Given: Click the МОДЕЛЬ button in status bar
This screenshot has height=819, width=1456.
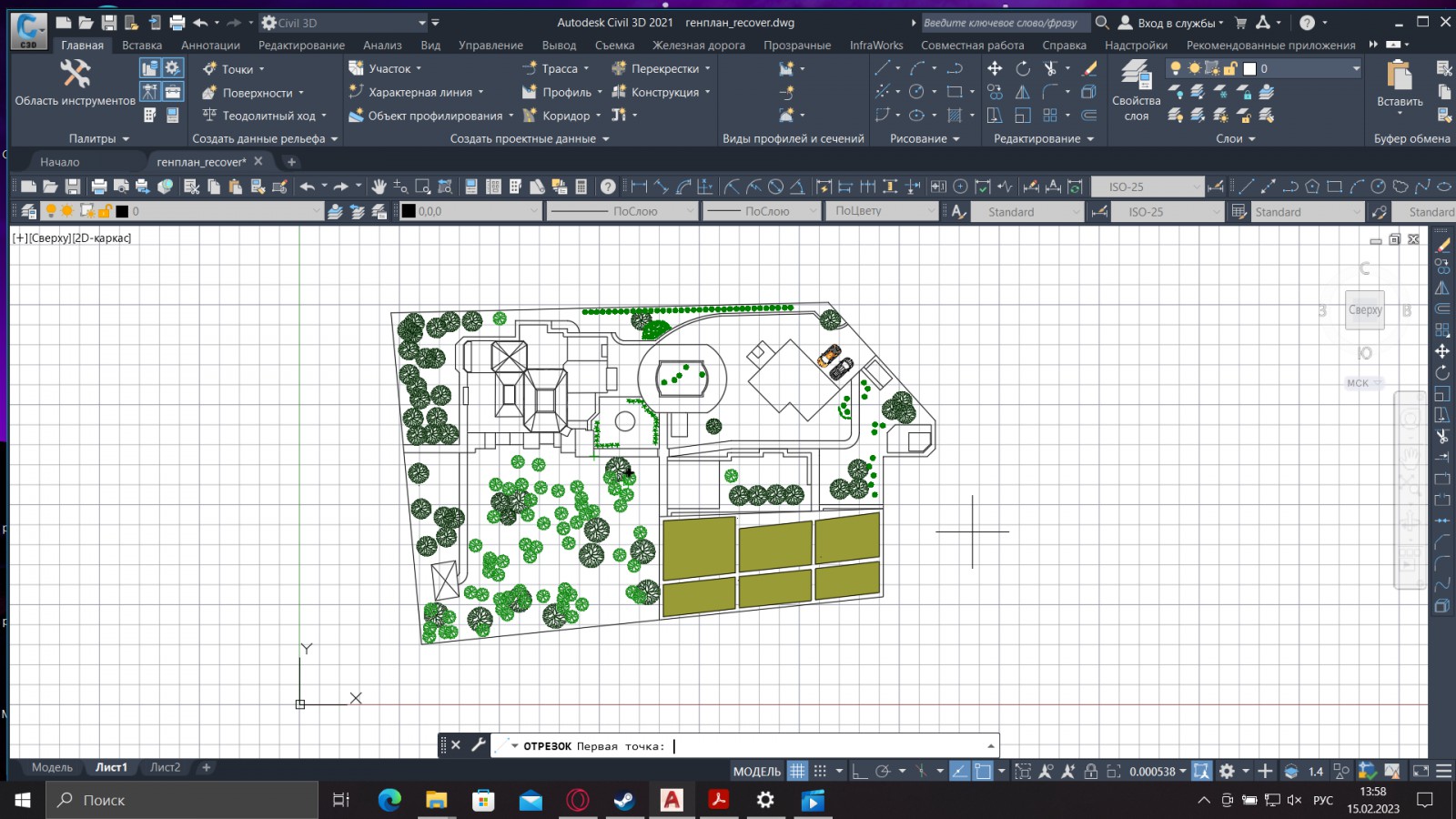Looking at the screenshot, I should (x=756, y=771).
